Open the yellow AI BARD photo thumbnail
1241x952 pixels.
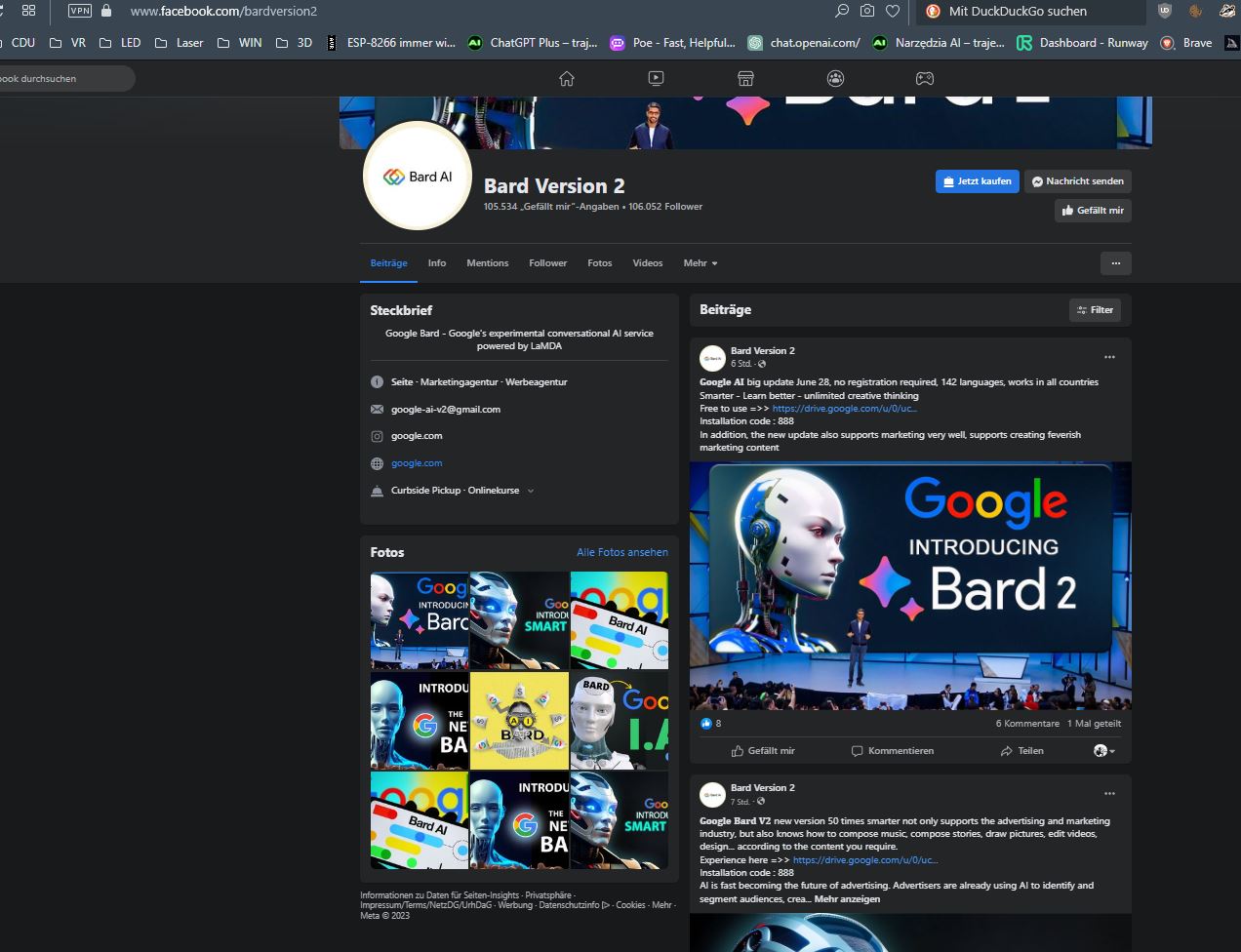(519, 721)
